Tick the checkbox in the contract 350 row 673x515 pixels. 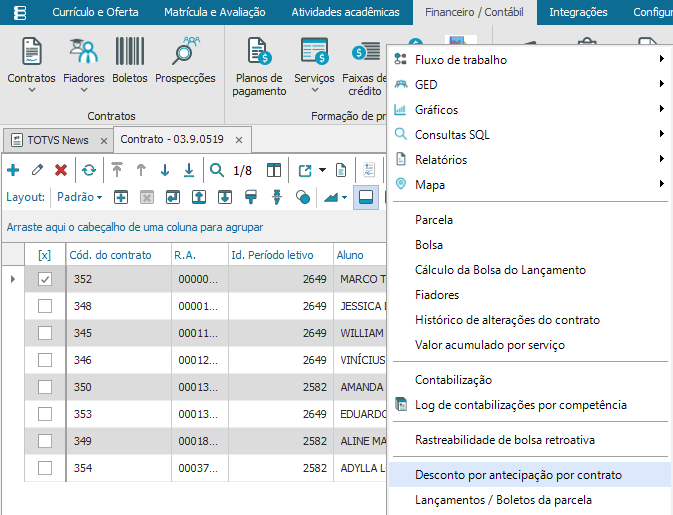44,387
